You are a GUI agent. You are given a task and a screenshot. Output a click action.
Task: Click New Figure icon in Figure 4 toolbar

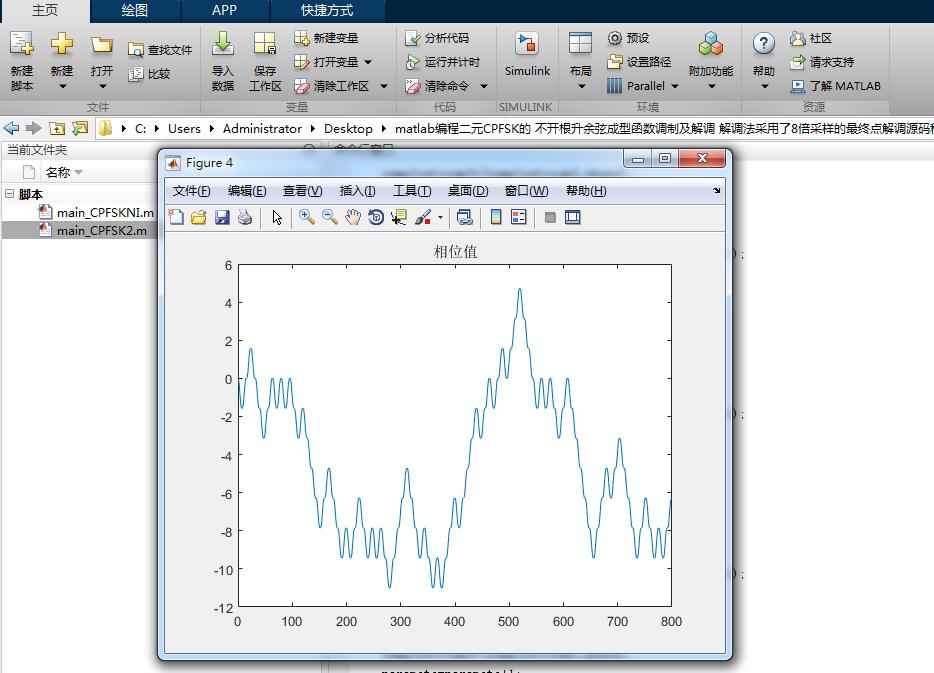(176, 217)
